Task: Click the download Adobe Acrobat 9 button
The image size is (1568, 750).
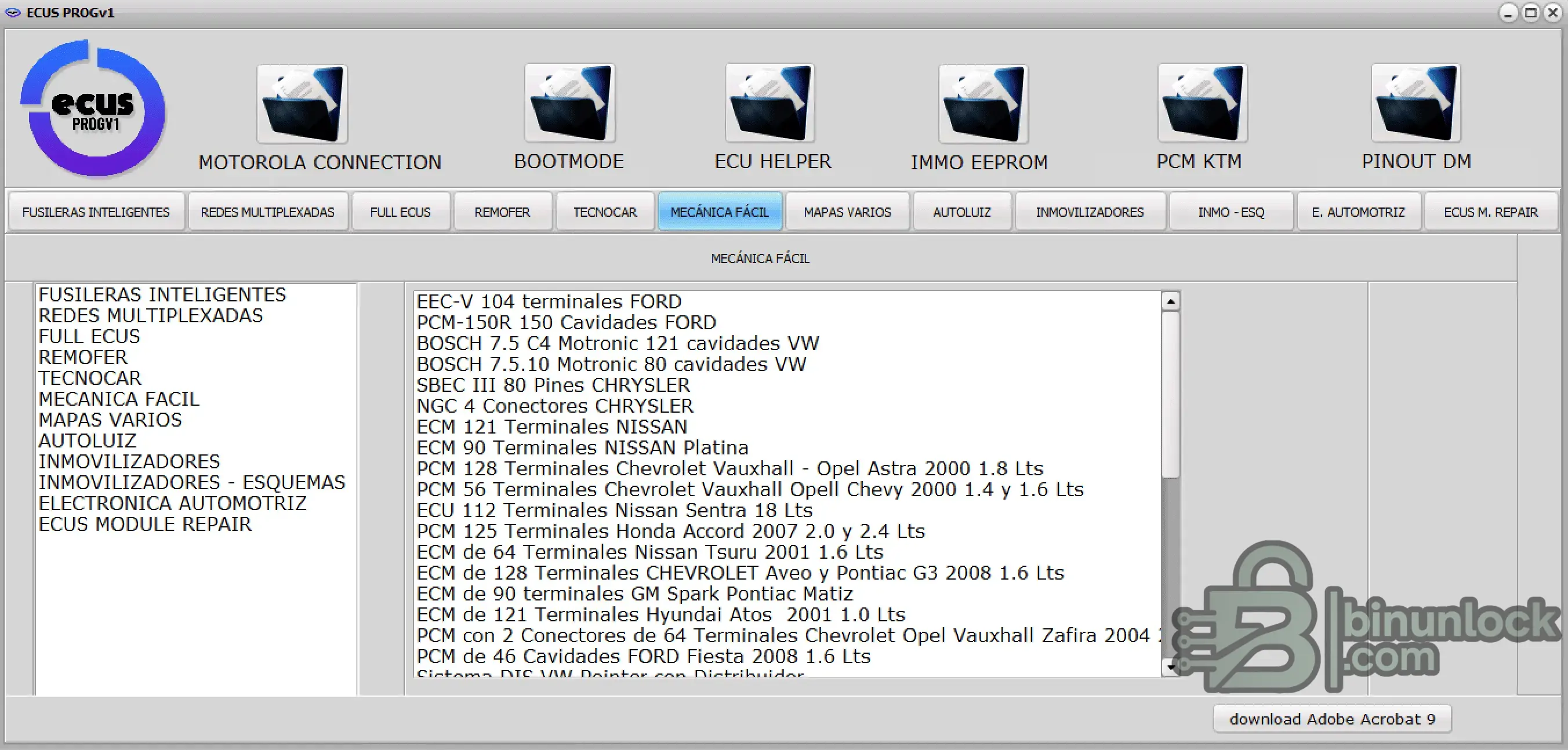Action: 1333,719
